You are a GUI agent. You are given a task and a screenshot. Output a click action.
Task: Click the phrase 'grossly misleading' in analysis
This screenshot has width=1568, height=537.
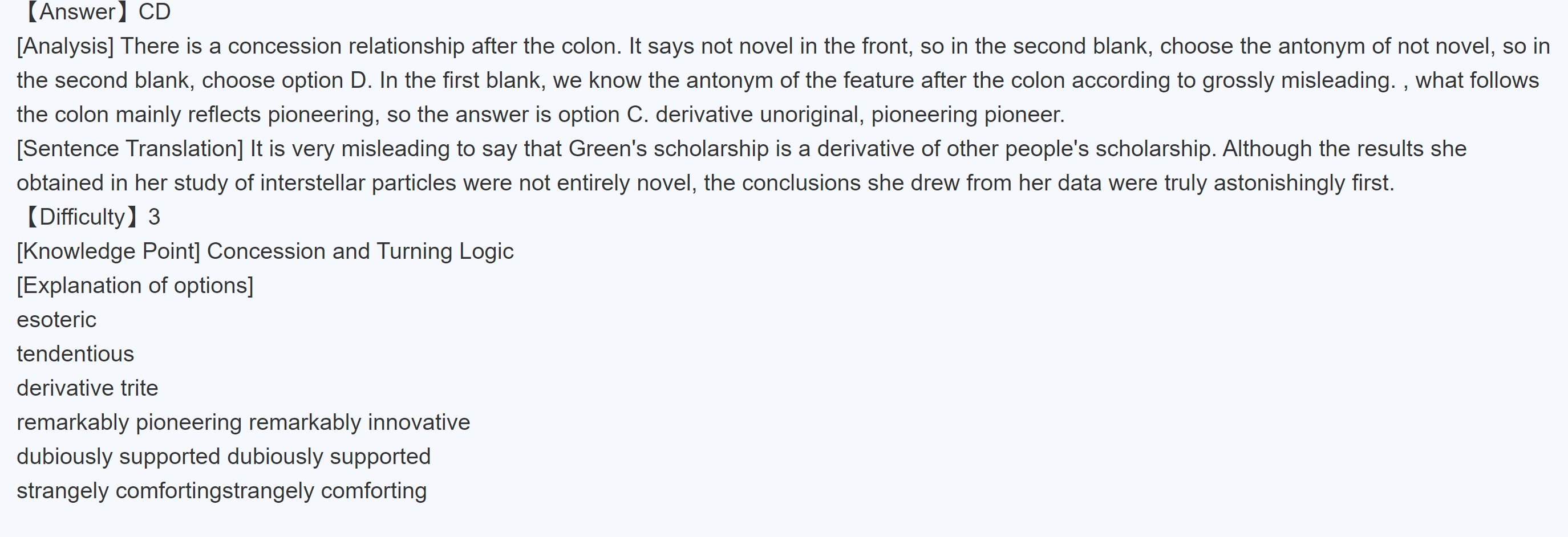click(x=1298, y=80)
